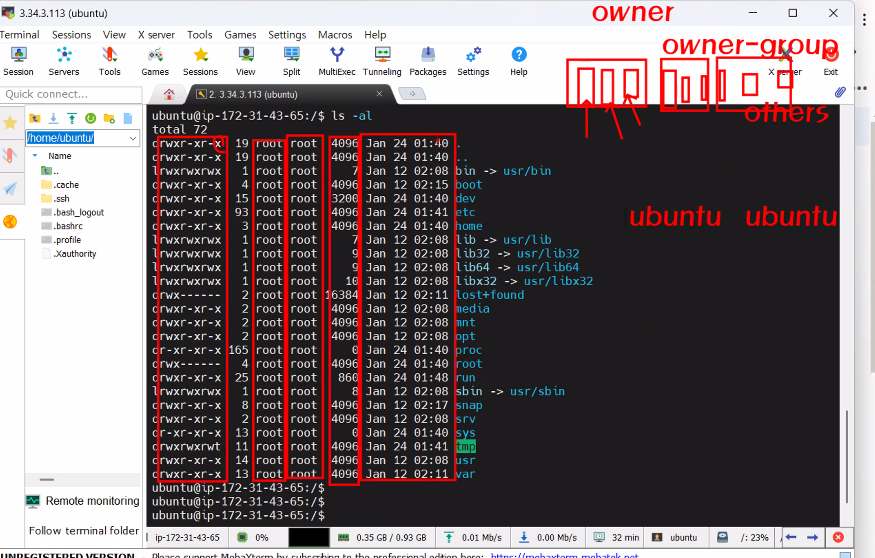Click the home tab icon

[169, 94]
